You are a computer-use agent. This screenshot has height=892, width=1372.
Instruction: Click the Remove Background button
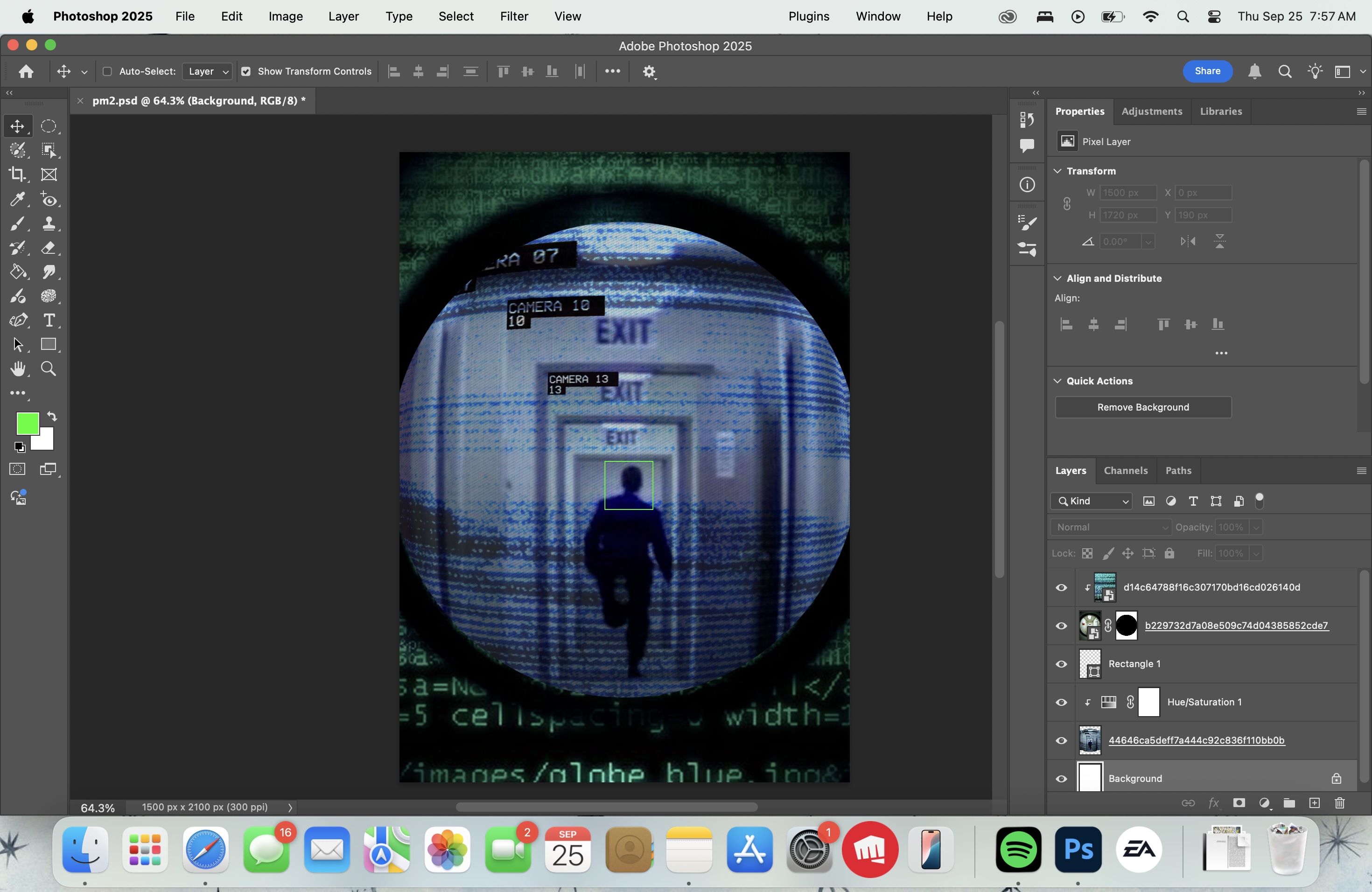coord(1142,407)
